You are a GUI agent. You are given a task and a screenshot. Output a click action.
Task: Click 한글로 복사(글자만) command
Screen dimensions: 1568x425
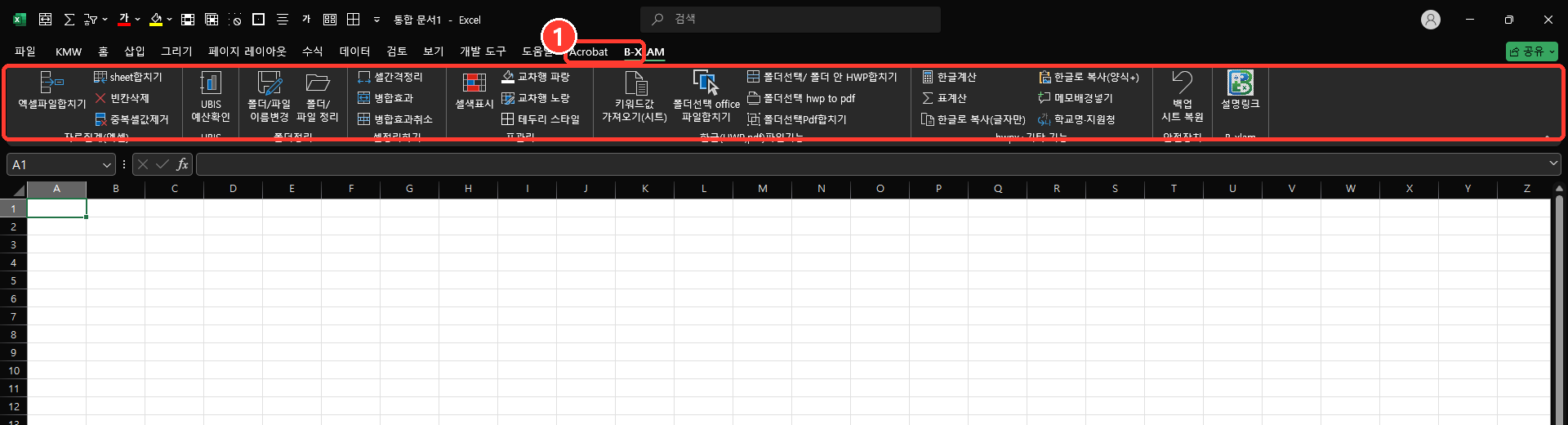[973, 119]
